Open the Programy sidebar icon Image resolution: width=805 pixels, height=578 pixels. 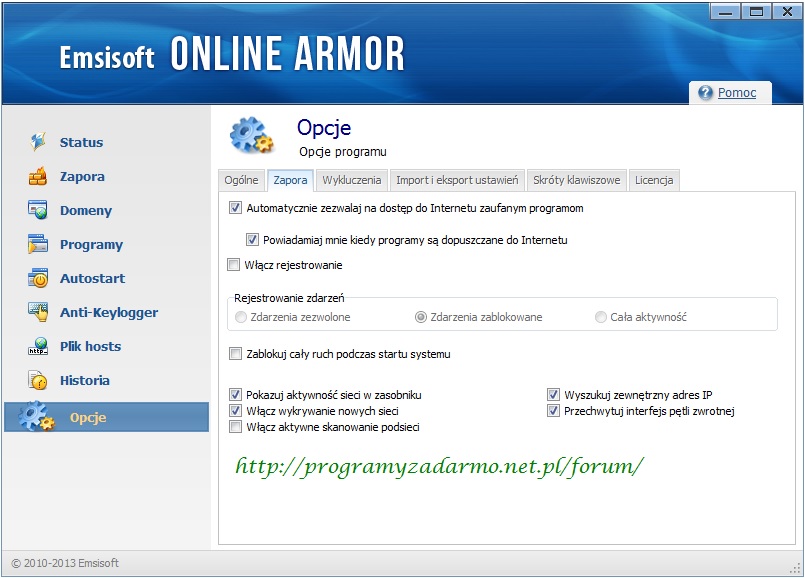point(38,245)
